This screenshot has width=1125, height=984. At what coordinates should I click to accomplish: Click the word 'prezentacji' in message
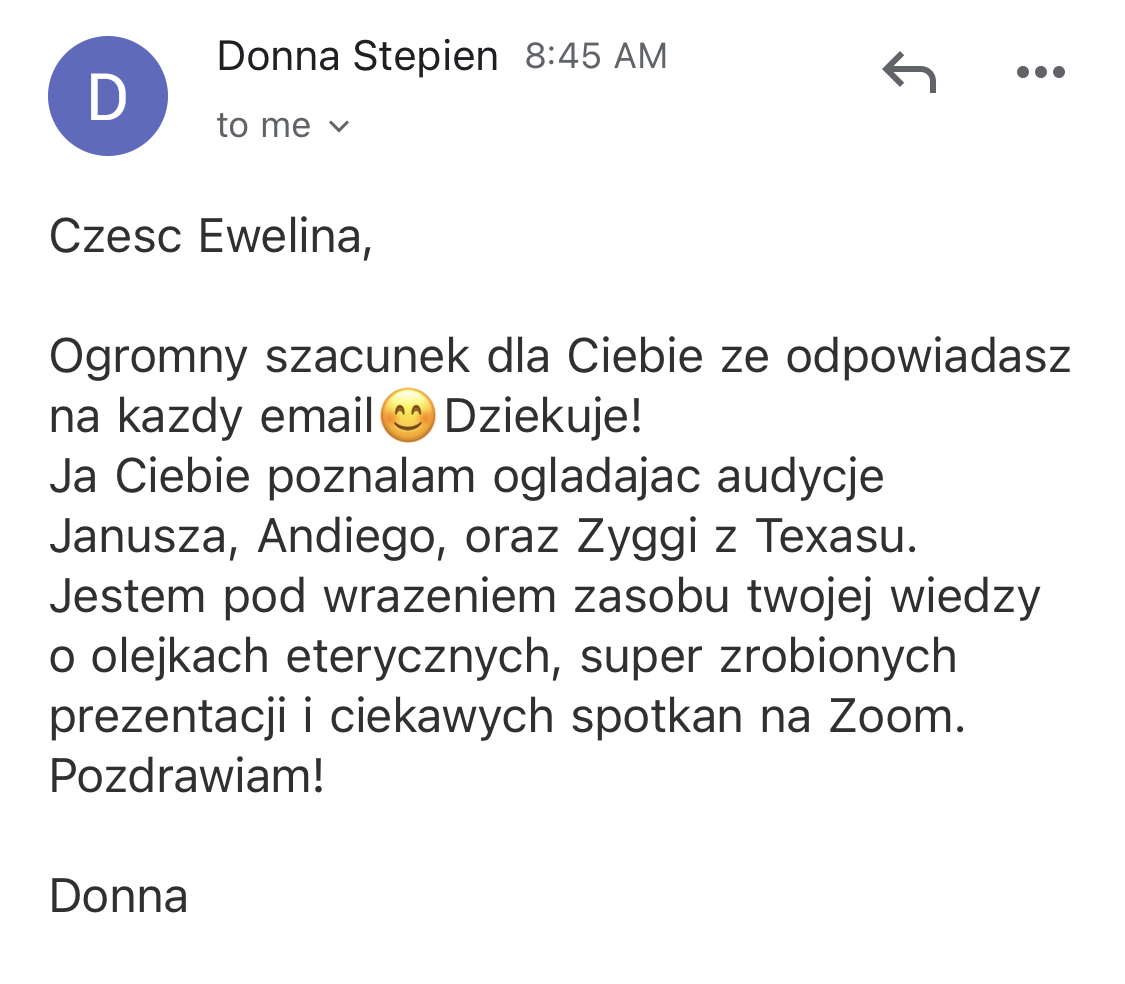168,718
